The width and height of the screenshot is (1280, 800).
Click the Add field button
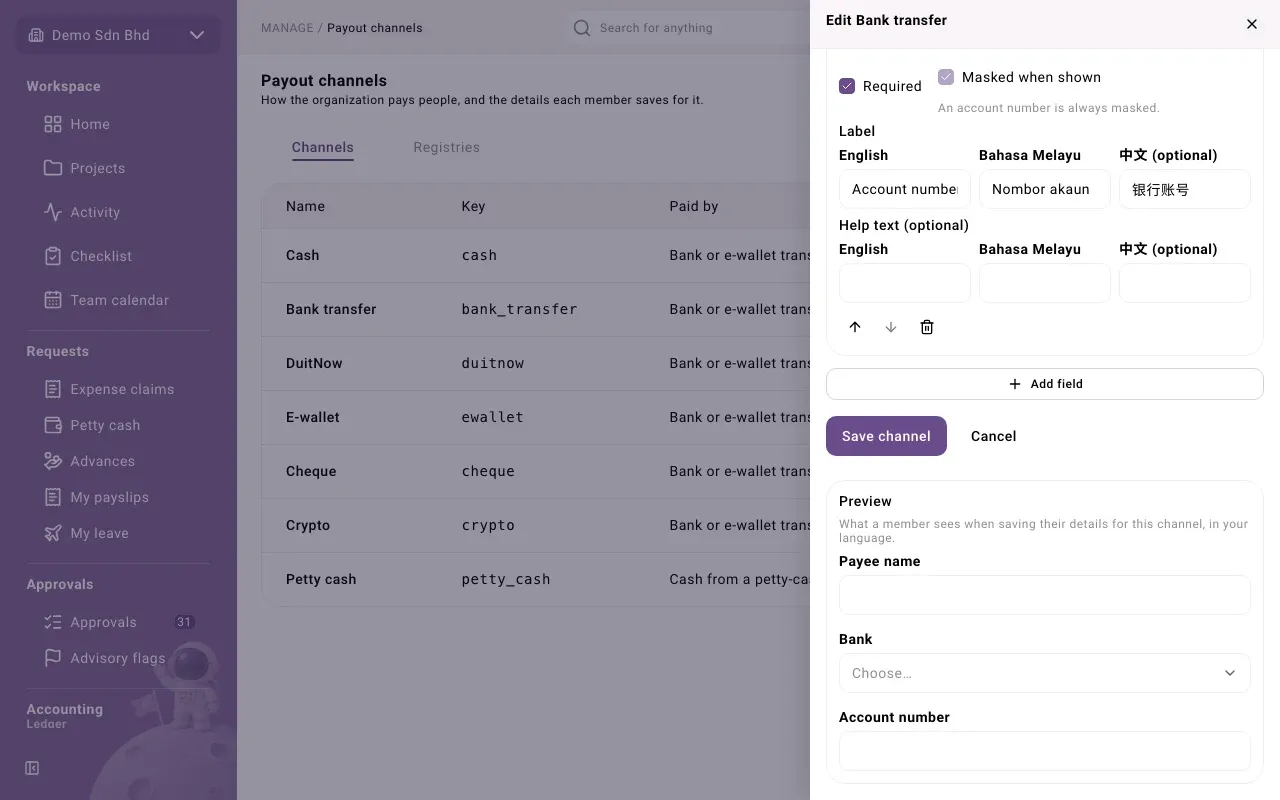click(x=1045, y=384)
